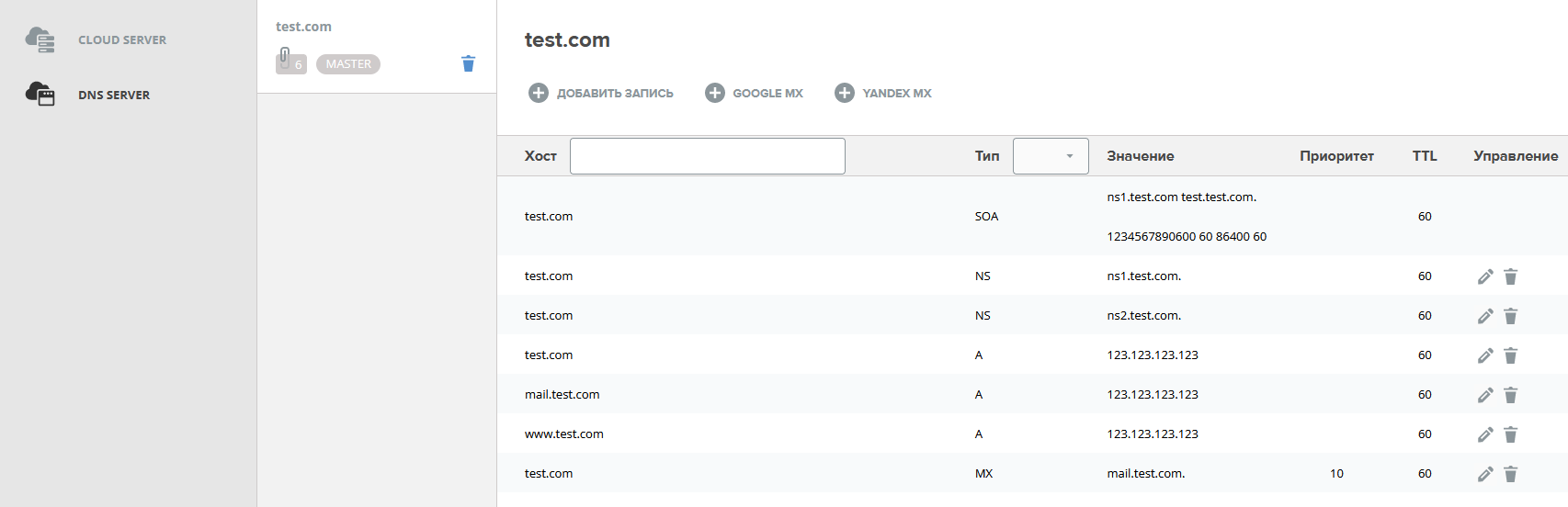The image size is (1568, 507).
Task: Delete the ns2.test.com. NS record
Action: (1510, 316)
